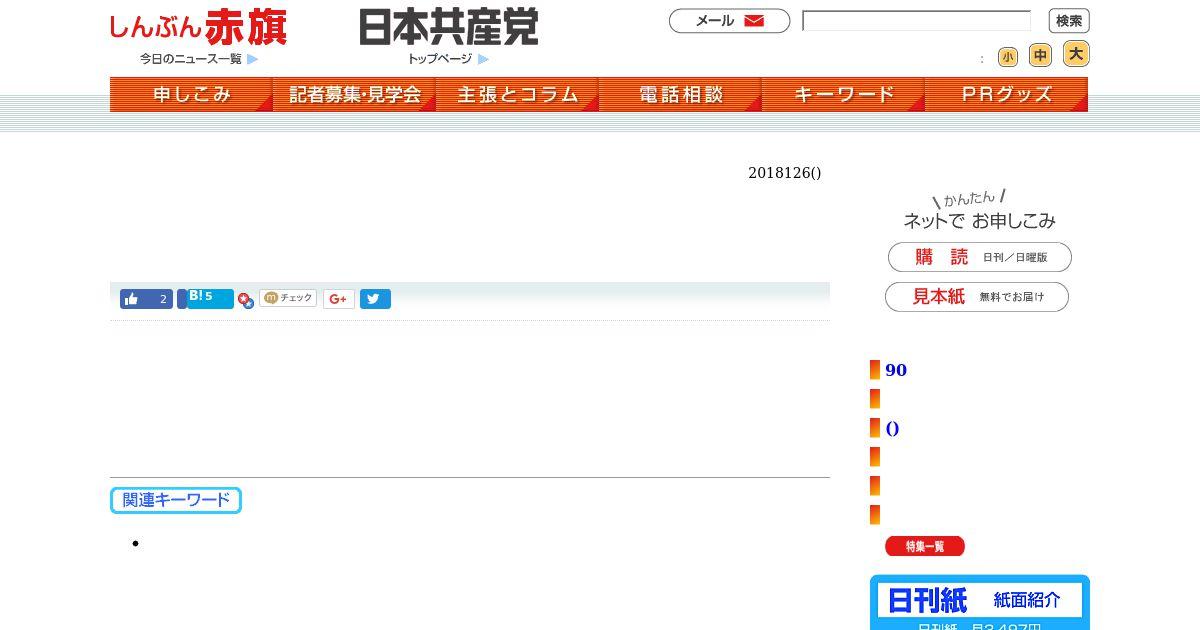Click the しんぶん赤旗 logo
This screenshot has width=1200, height=630.
point(198,27)
